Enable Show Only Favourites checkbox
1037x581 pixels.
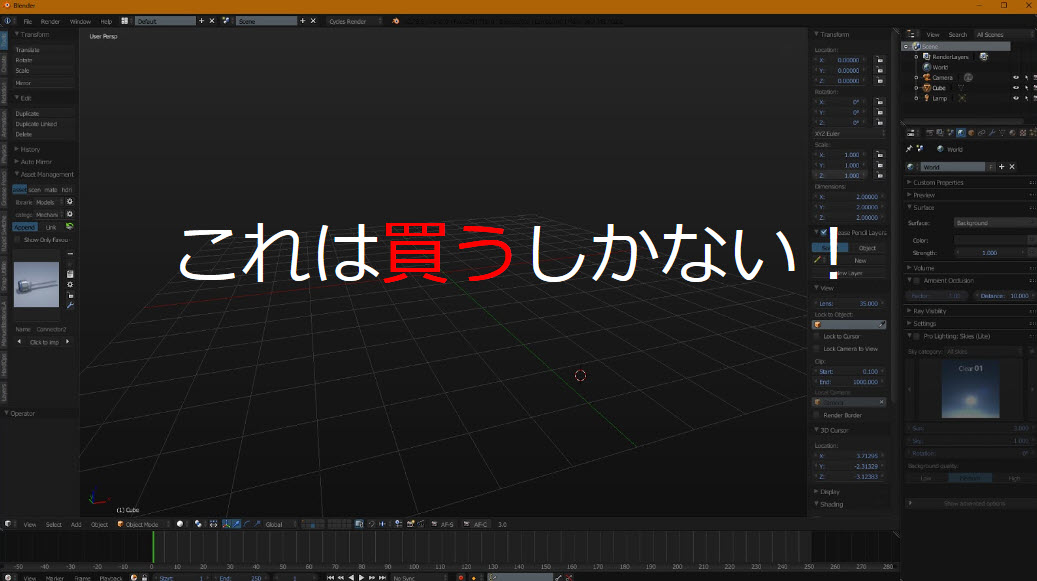tap(18, 240)
